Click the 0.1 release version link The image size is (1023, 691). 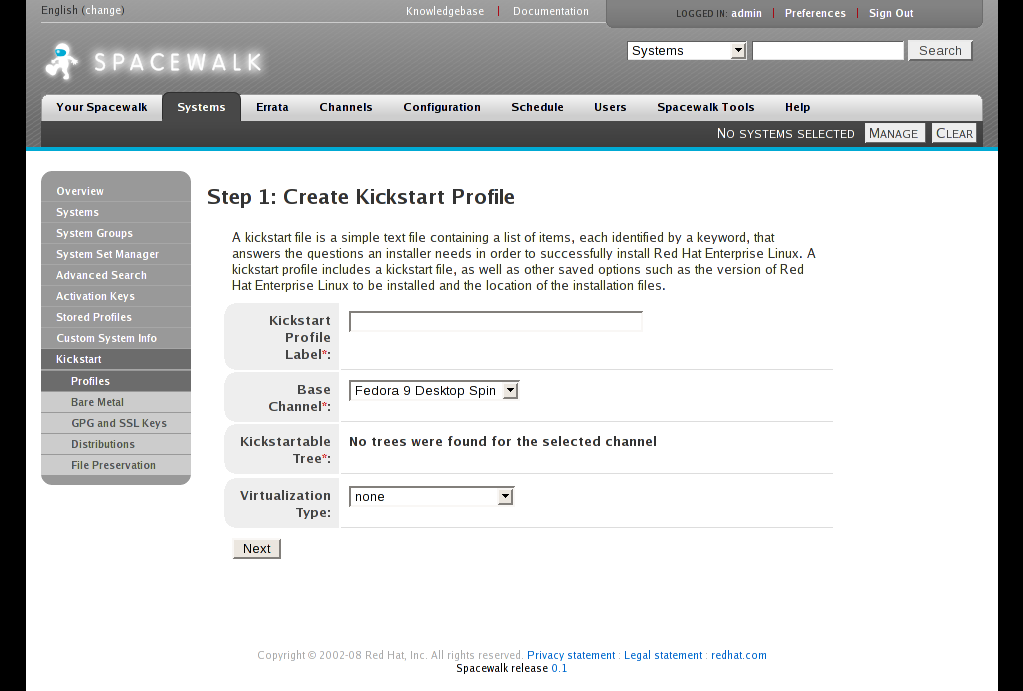tap(559, 668)
